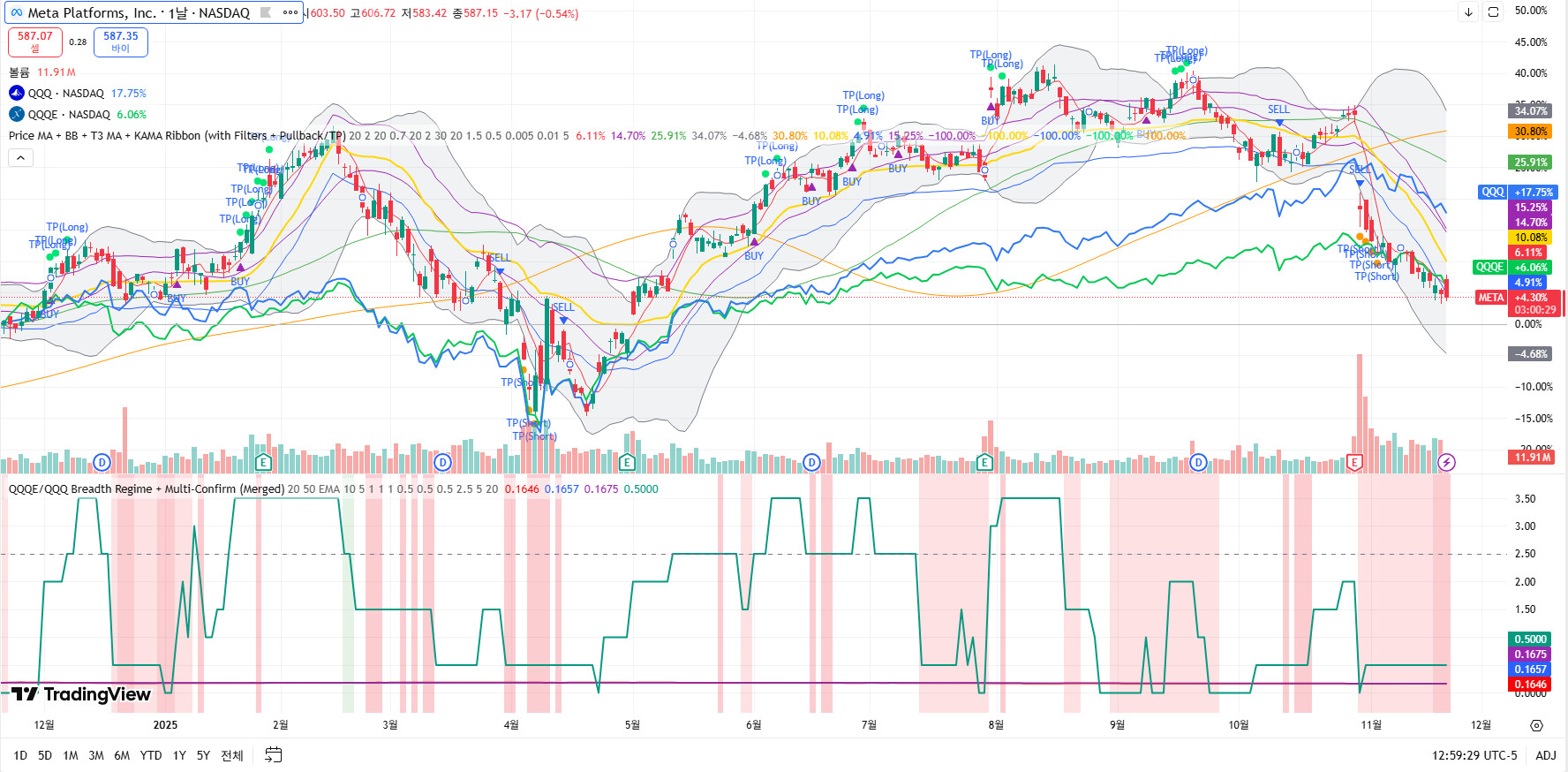The height and width of the screenshot is (772, 1568).
Task: Click the gray -4.68% price label
Action: [1531, 354]
